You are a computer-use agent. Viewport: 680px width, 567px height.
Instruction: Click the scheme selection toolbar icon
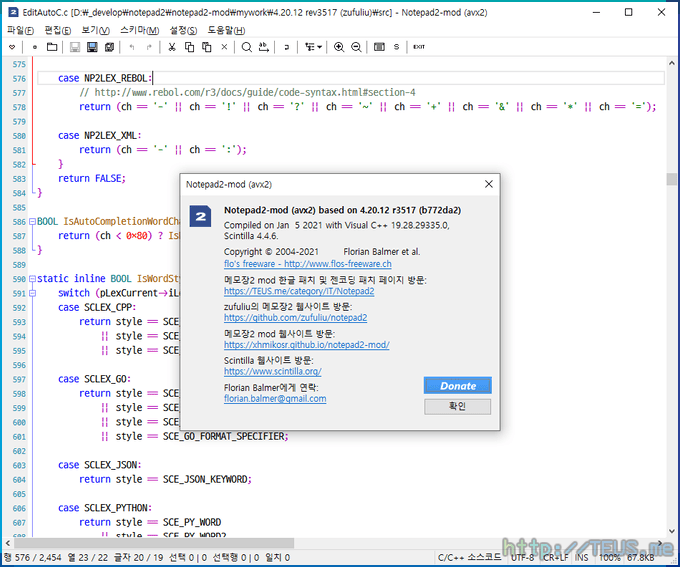point(379,47)
